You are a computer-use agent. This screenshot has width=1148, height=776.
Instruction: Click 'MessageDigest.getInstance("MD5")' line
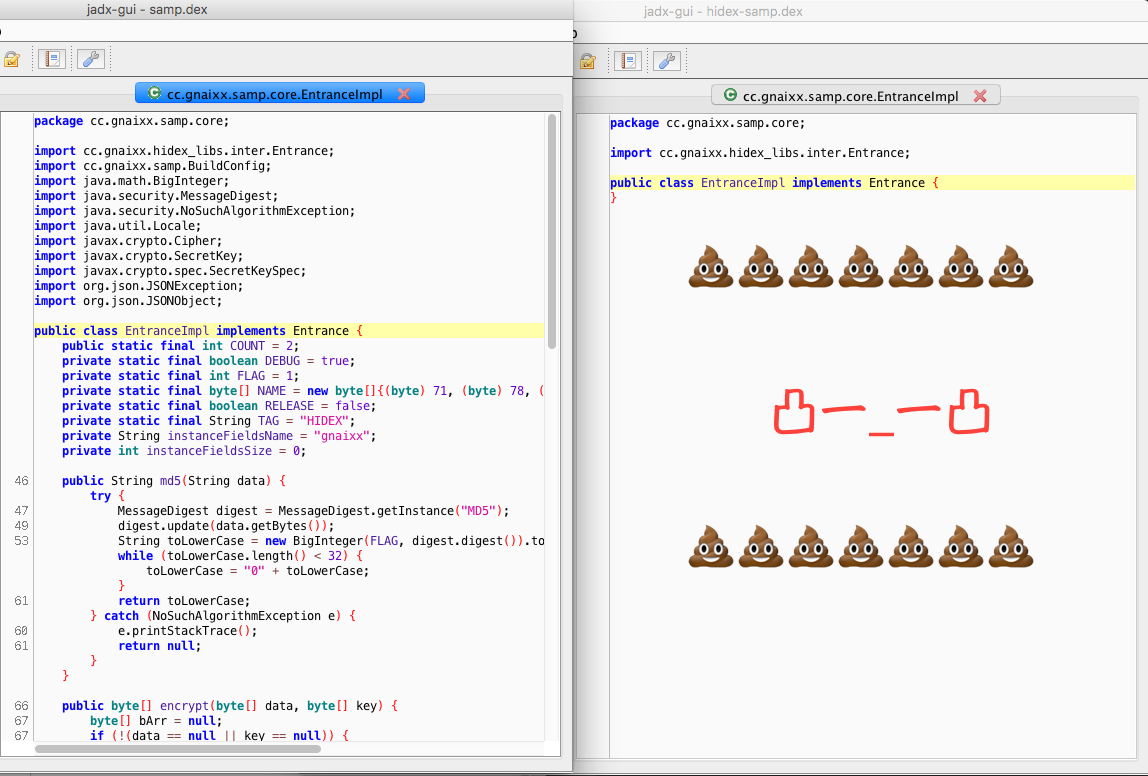click(313, 511)
